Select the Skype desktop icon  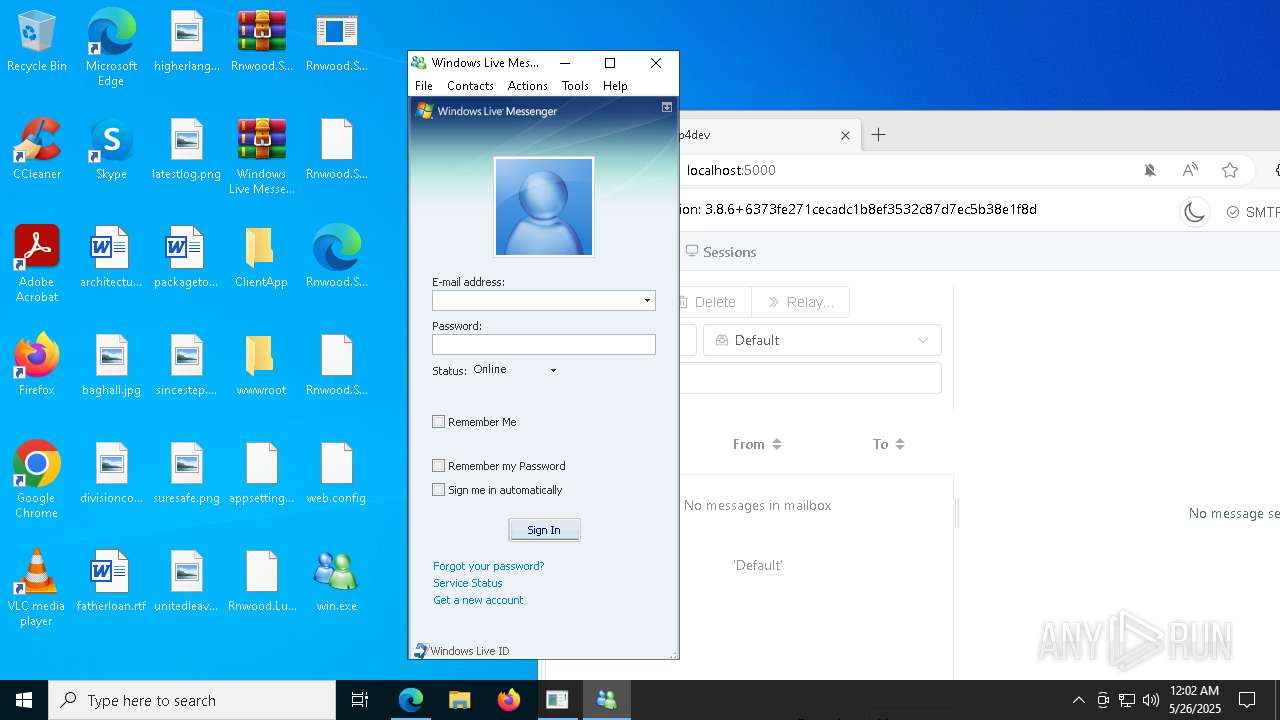point(111,150)
